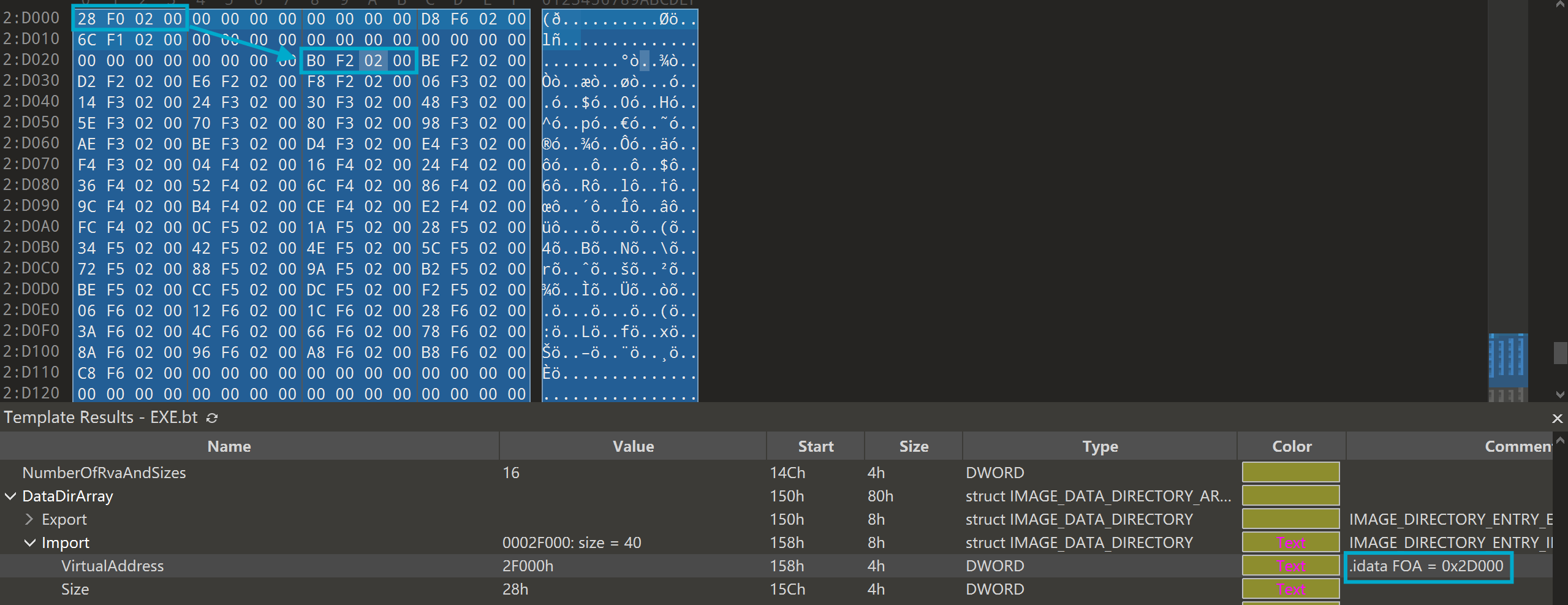Screen dimensions: 1568x605
Task: Click the color swatch of NumberOfRvaAndSizes row
Action: tap(1290, 473)
